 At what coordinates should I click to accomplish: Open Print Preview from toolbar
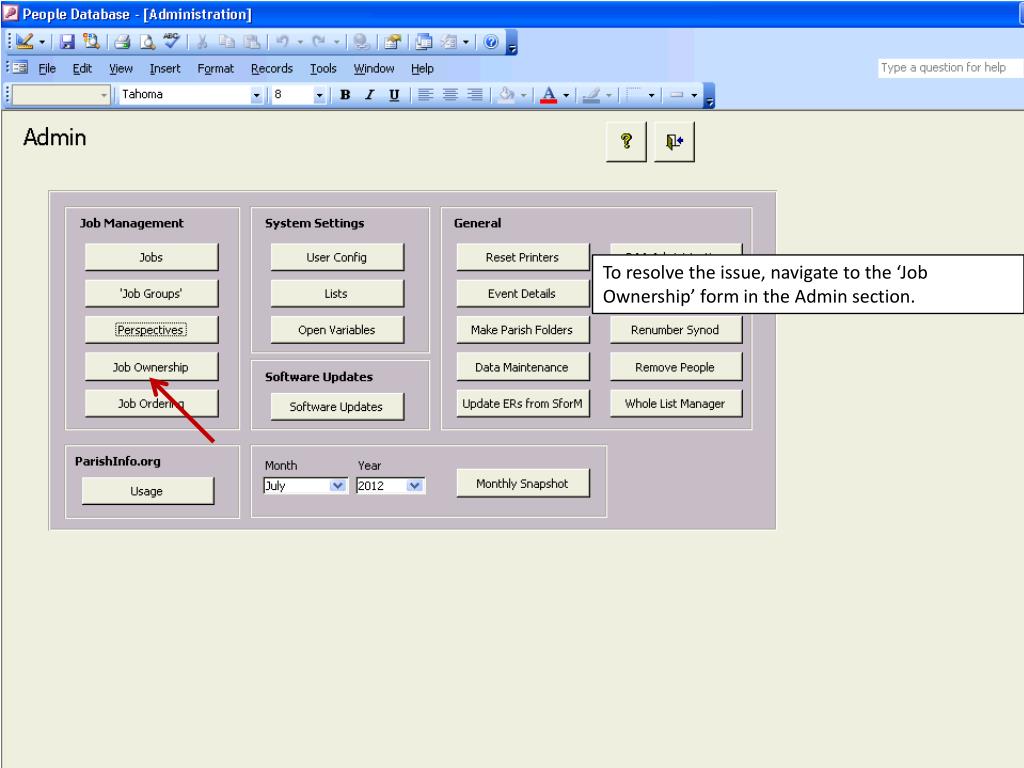(x=148, y=42)
